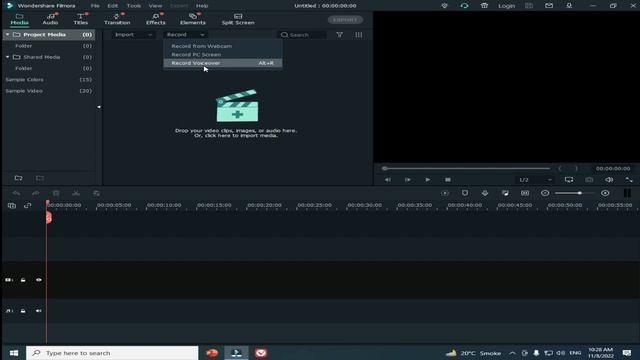
Task: Click the preview volume icon
Action: [x=609, y=180]
